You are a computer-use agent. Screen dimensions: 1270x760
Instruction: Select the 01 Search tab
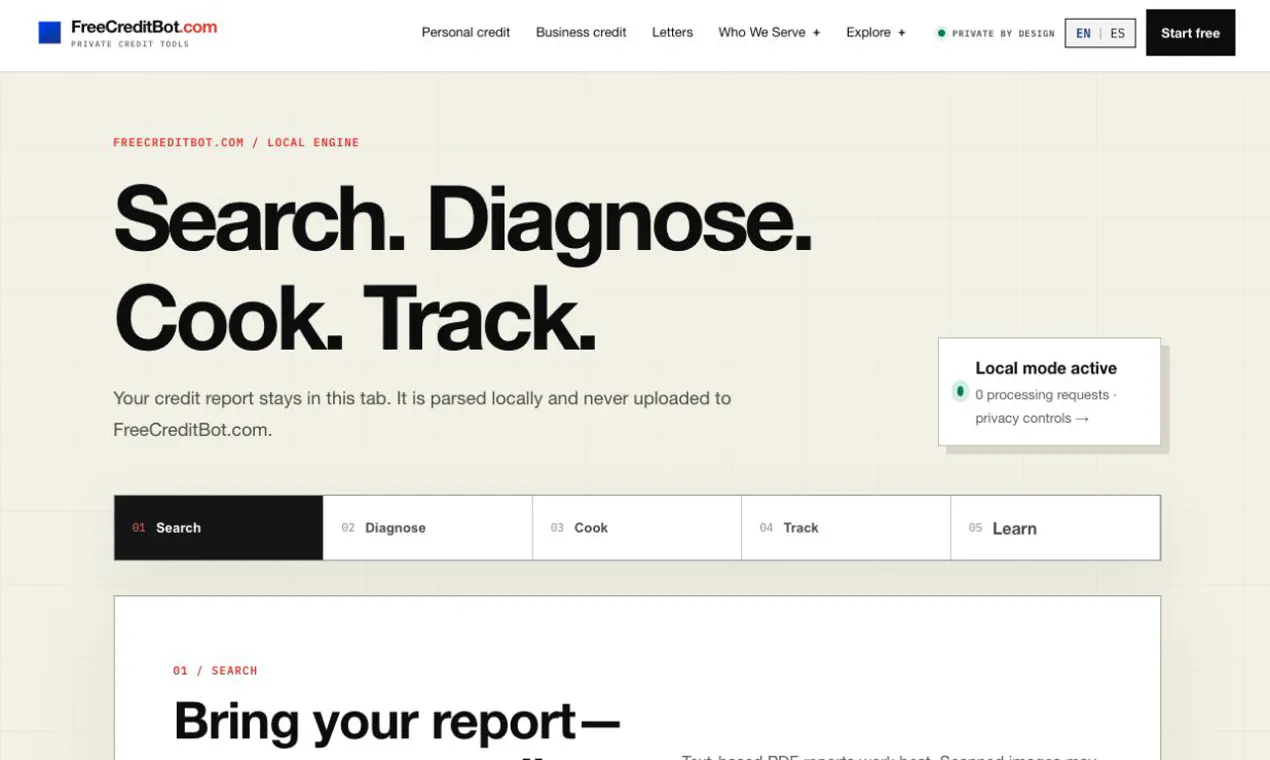pyautogui.click(x=219, y=528)
